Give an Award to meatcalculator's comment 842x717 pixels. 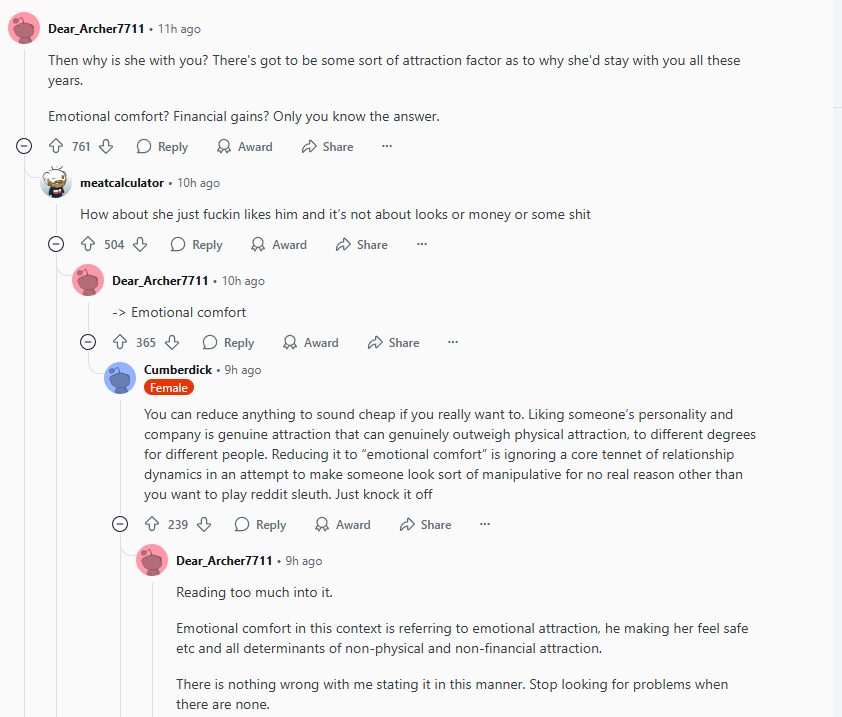[278, 245]
